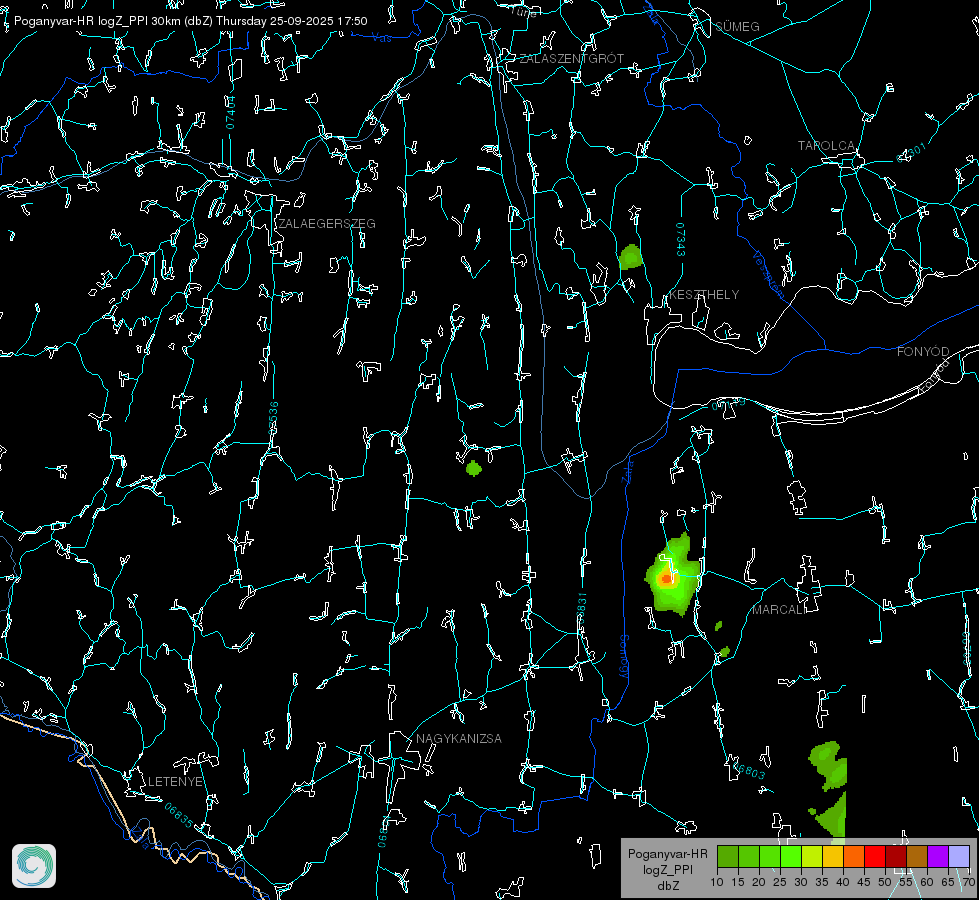Click the legend scale value 10
This screenshot has width=979, height=900.
click(x=717, y=882)
